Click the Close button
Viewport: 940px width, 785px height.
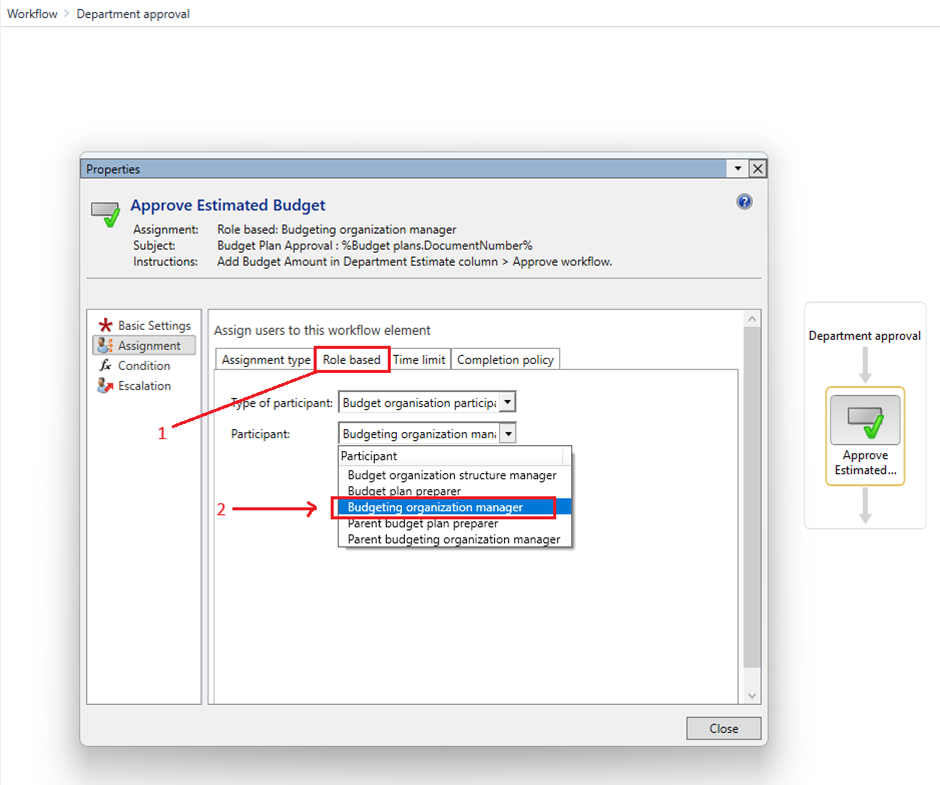[x=724, y=728]
